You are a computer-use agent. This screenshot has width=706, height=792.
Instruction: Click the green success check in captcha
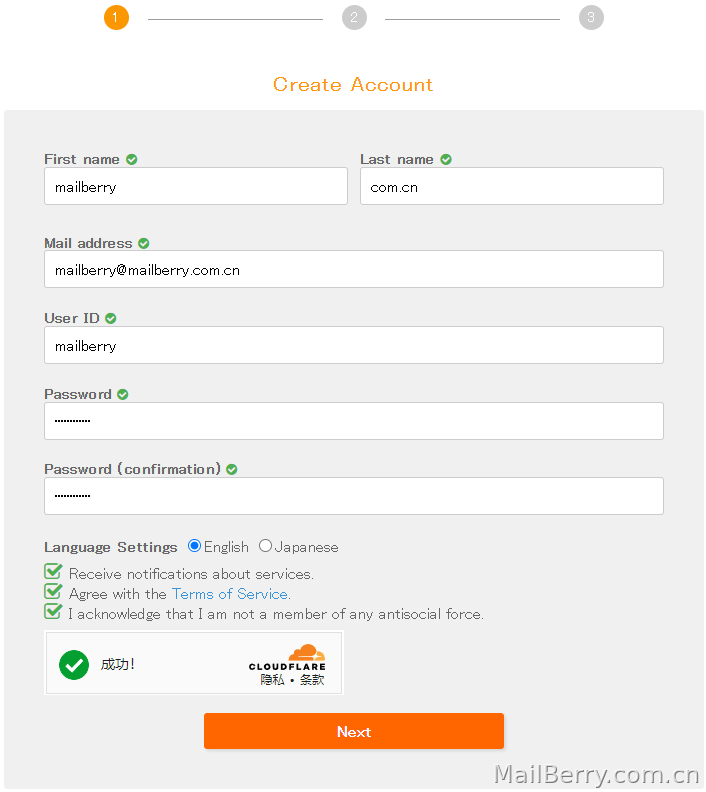[74, 665]
